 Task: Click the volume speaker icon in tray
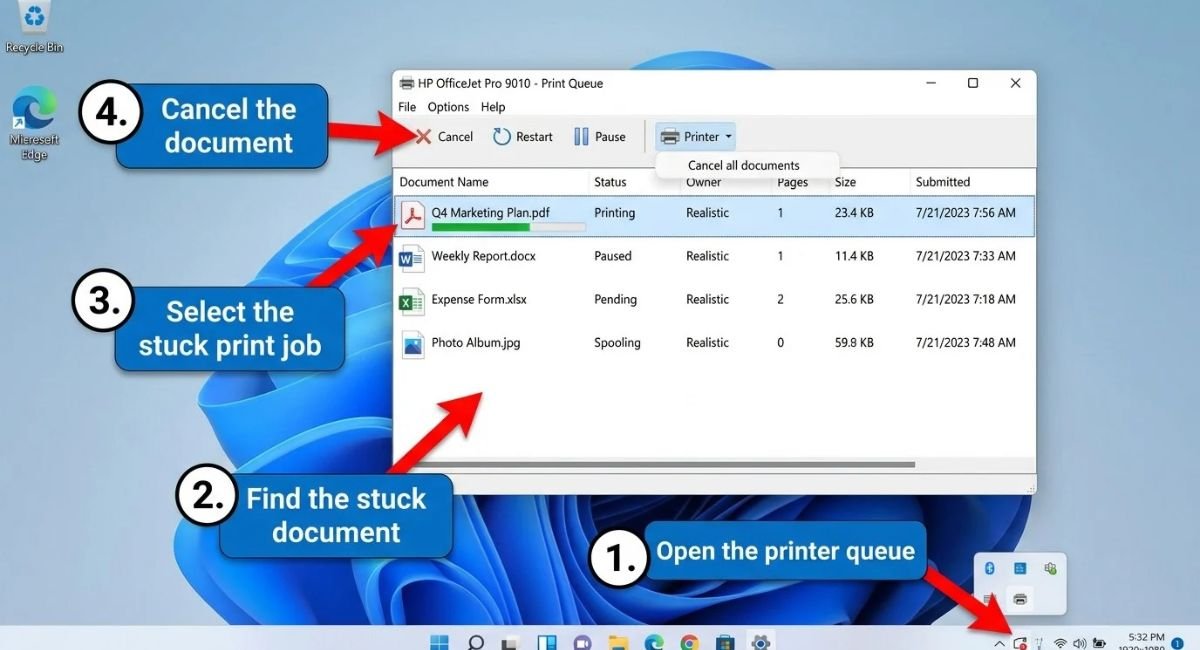point(1079,642)
